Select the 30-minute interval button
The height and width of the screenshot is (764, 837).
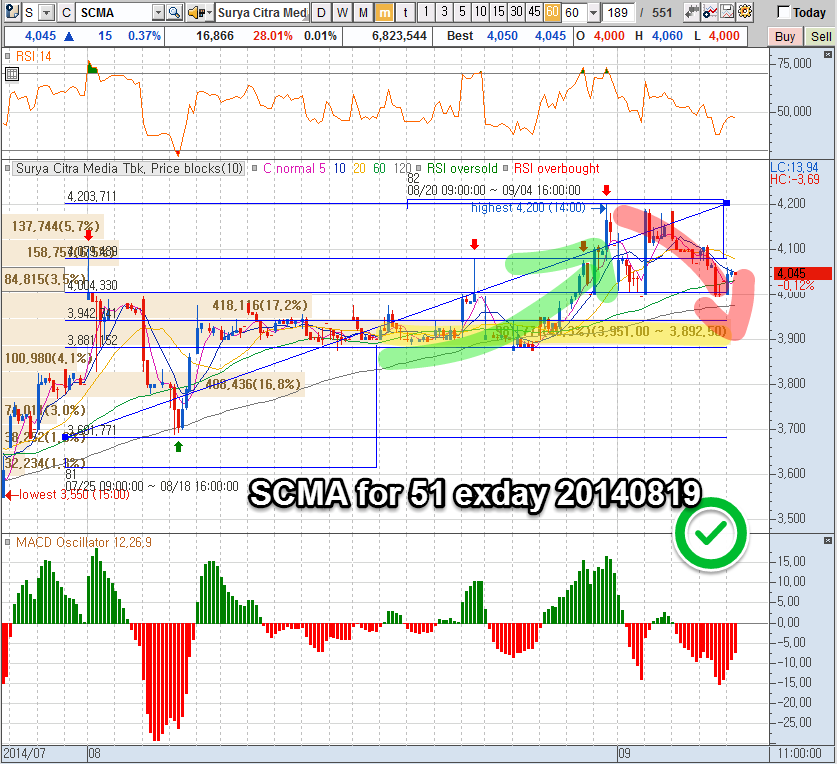[x=516, y=12]
